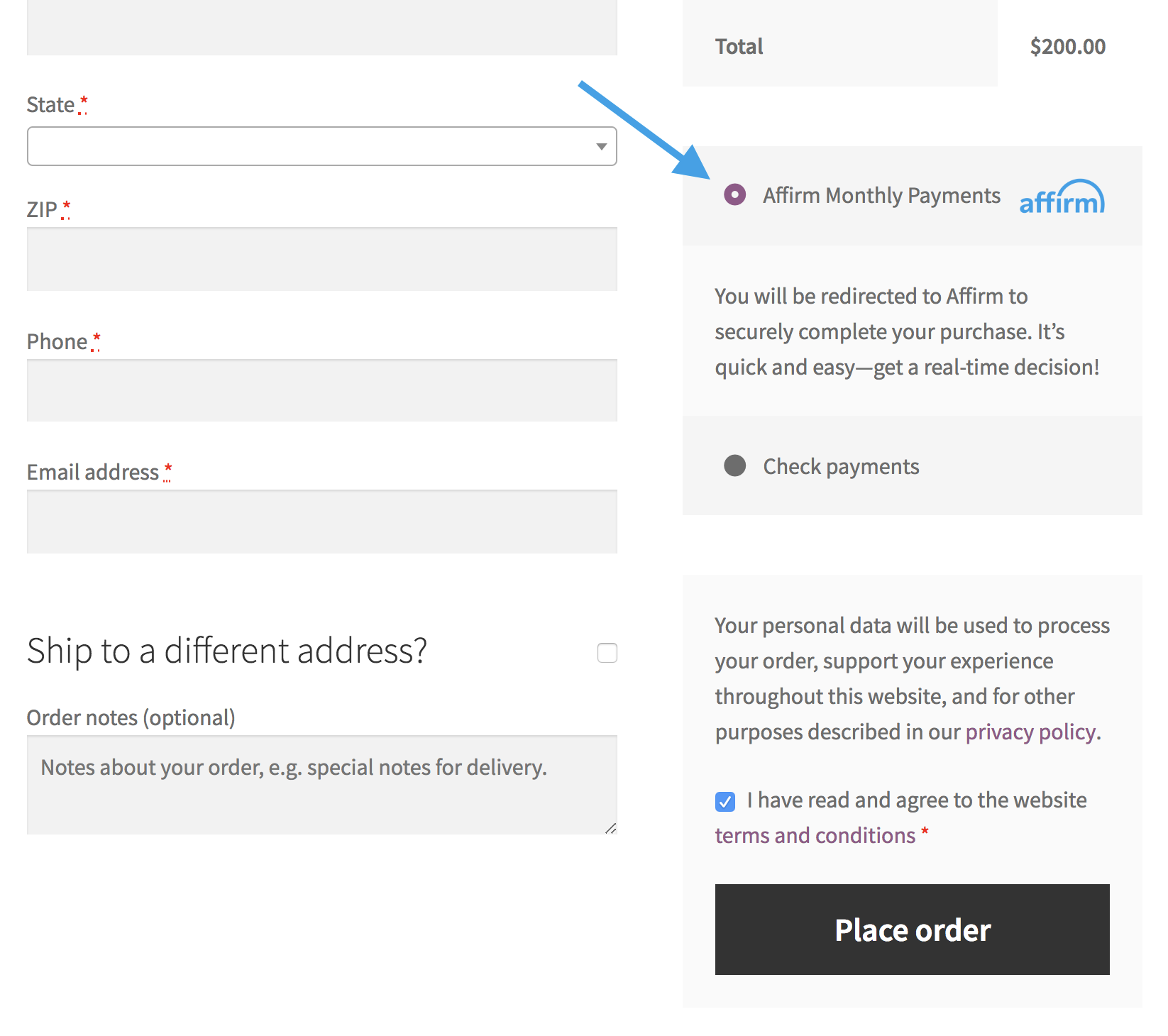Focus the Email address input field
Image resolution: width=1168 pixels, height=1036 pixels.
point(322,522)
